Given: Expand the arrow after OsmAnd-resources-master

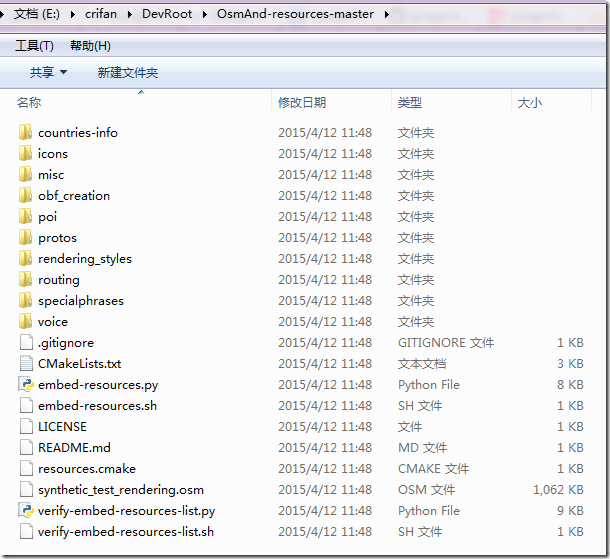Looking at the screenshot, I should click(386, 15).
